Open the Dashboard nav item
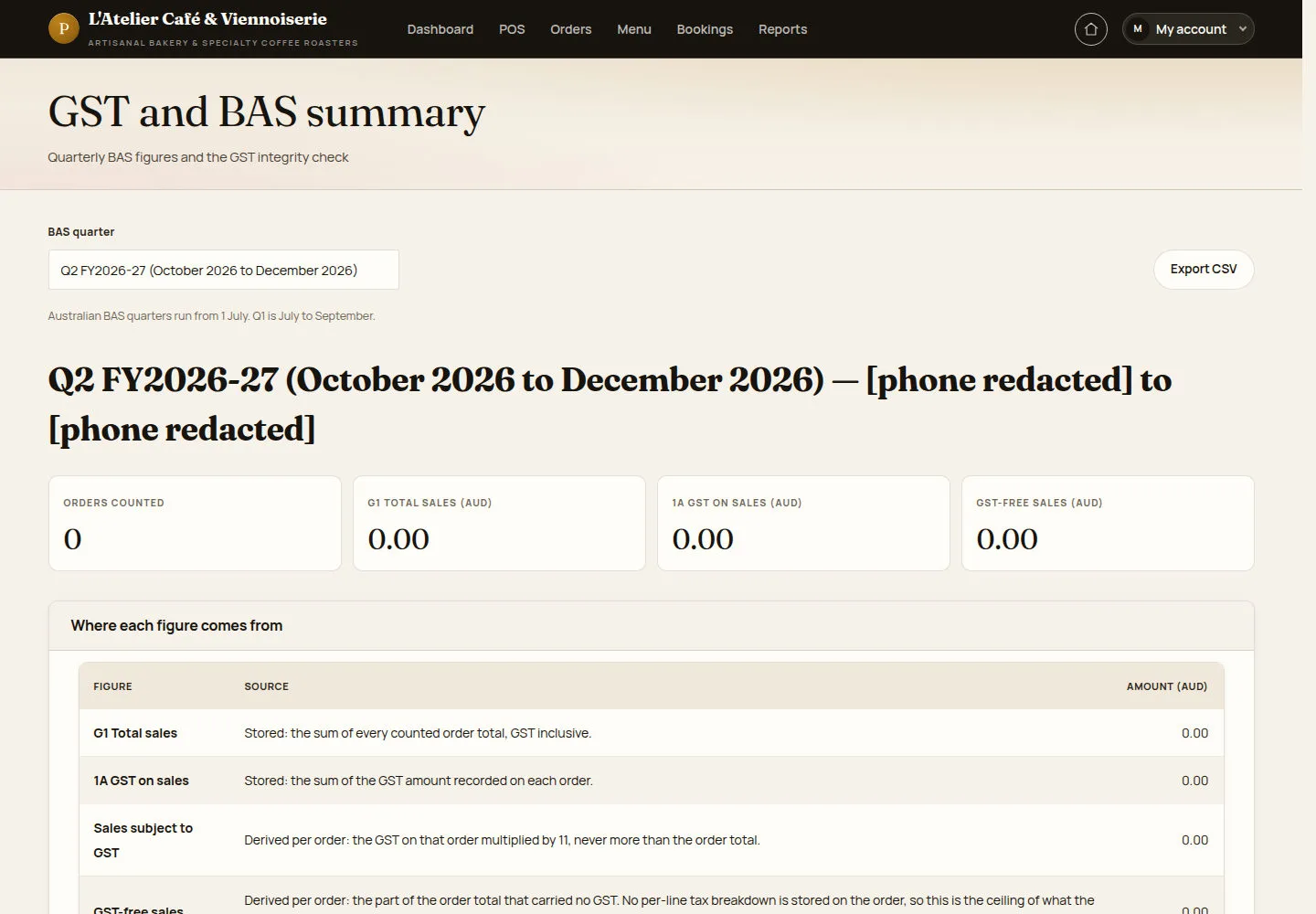 [440, 29]
